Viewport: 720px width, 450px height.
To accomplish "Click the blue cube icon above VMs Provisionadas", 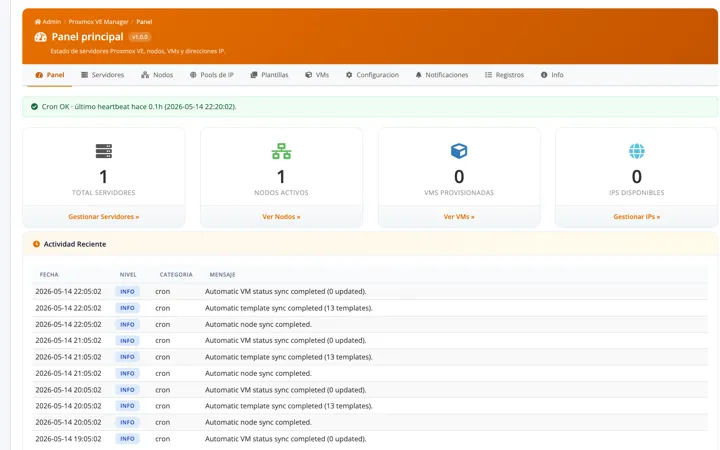I will point(459,151).
